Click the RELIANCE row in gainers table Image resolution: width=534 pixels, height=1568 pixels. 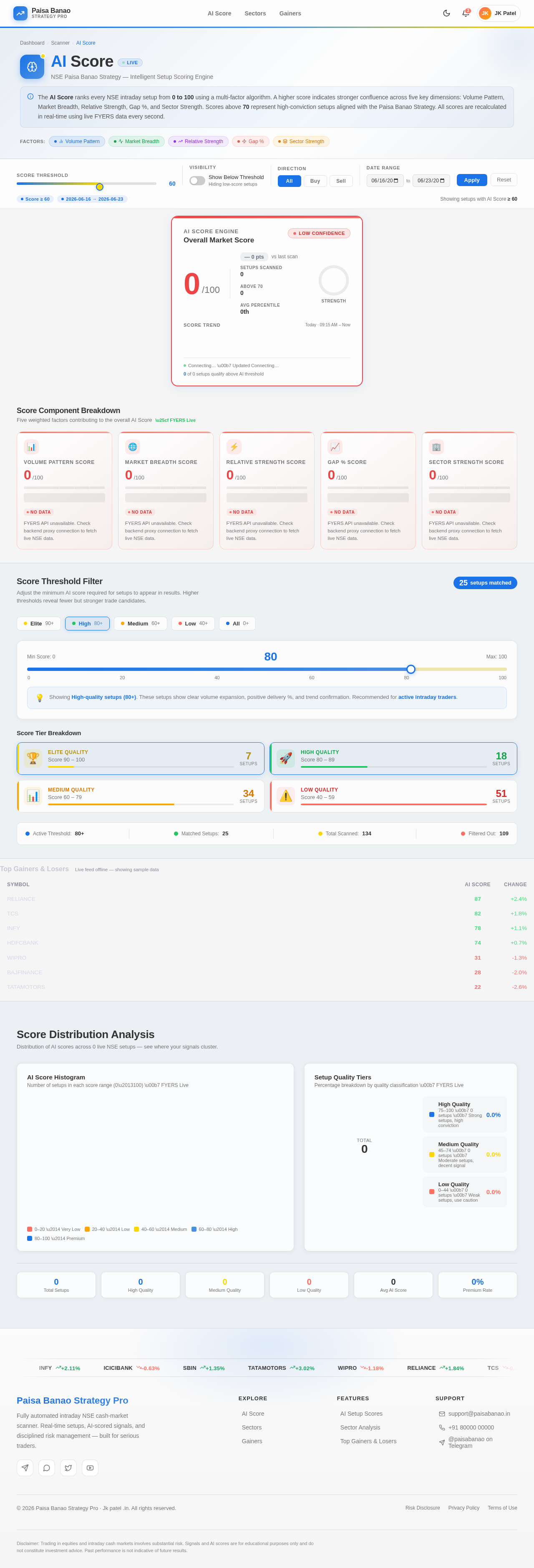pyautogui.click(x=267, y=899)
